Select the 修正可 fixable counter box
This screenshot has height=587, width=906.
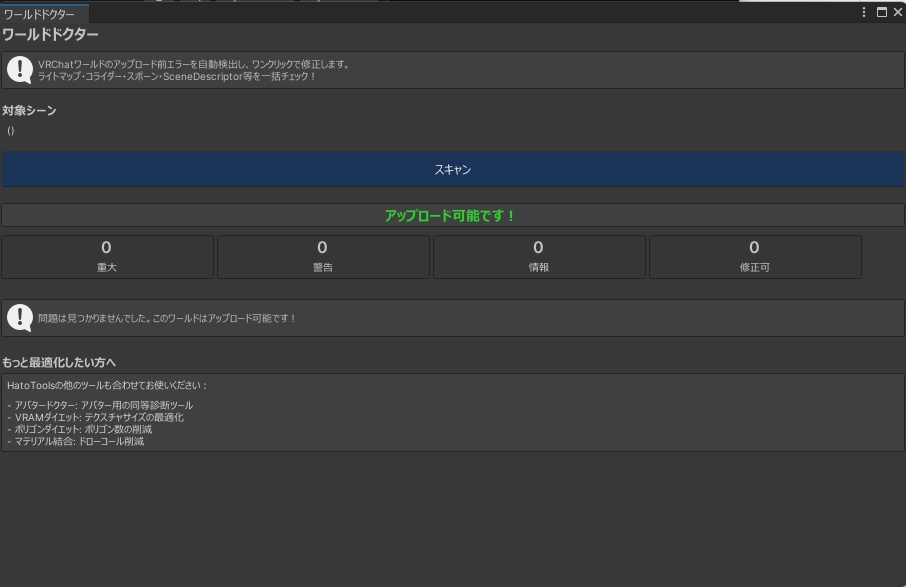click(x=754, y=256)
